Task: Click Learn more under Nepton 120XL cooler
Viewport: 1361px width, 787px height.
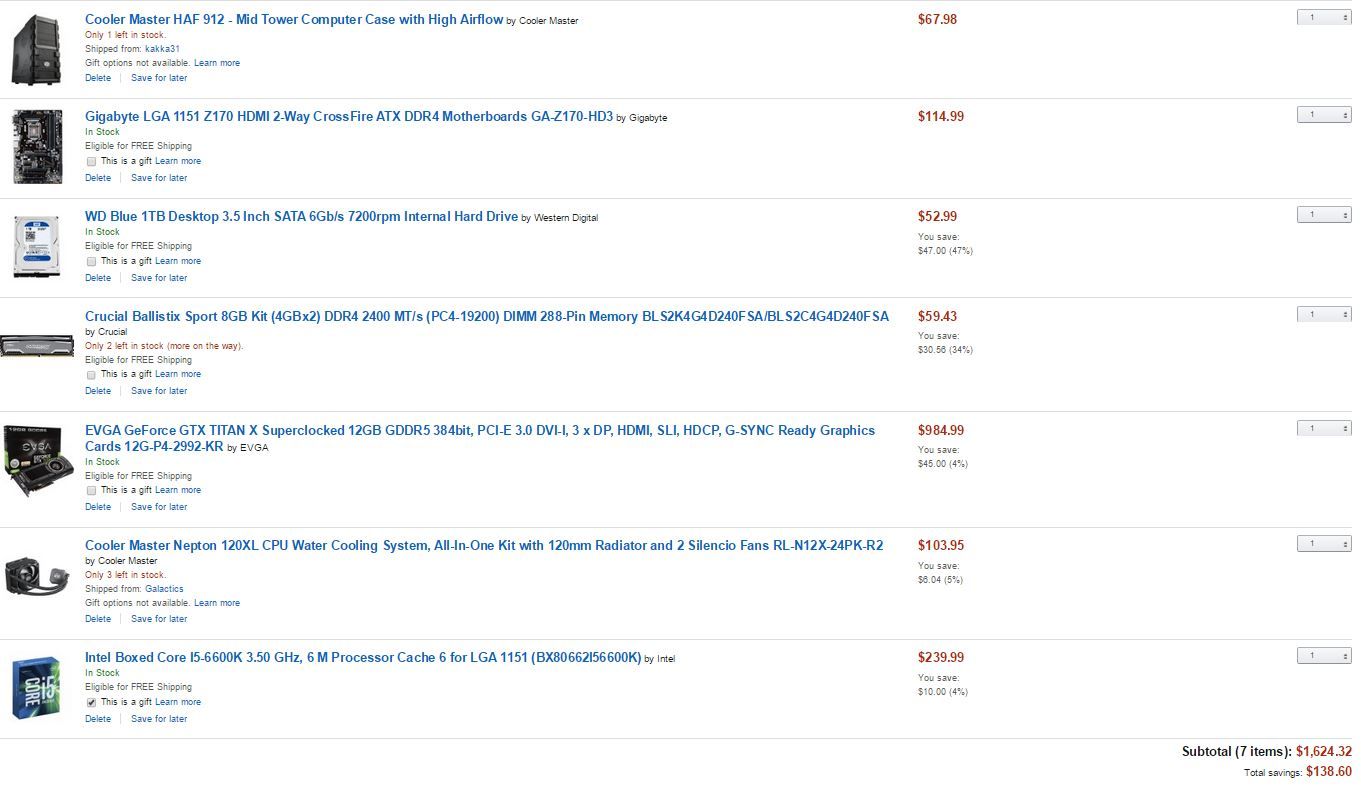Action: tap(217, 603)
